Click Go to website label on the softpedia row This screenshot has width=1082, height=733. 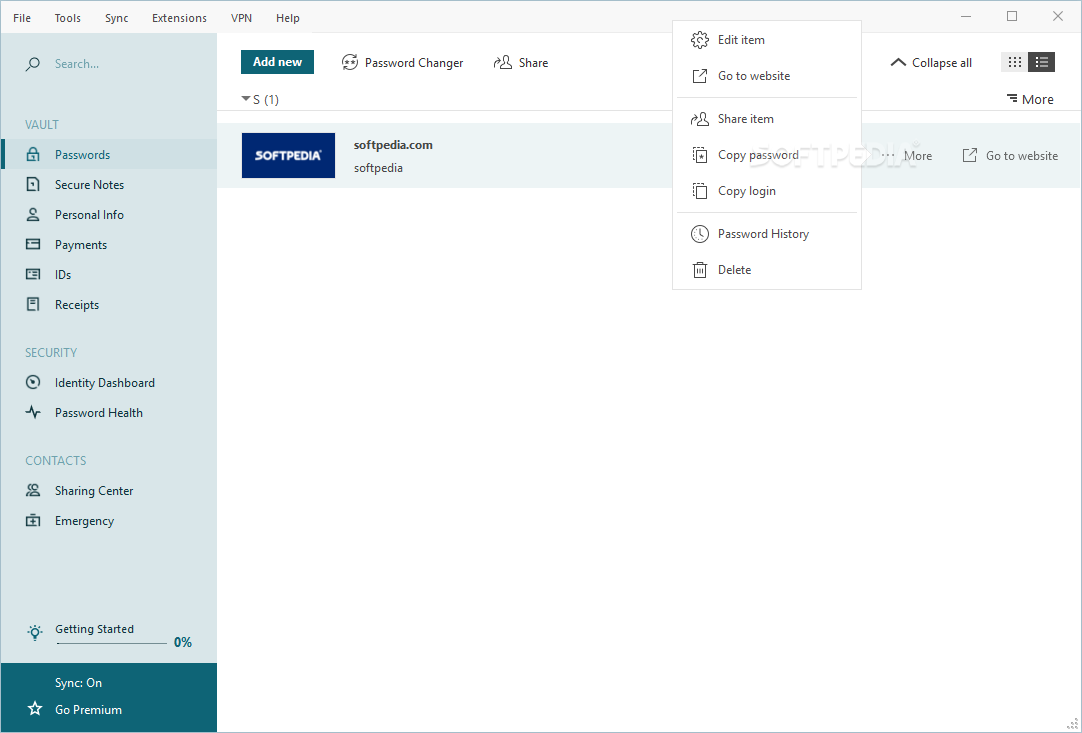tap(1022, 156)
